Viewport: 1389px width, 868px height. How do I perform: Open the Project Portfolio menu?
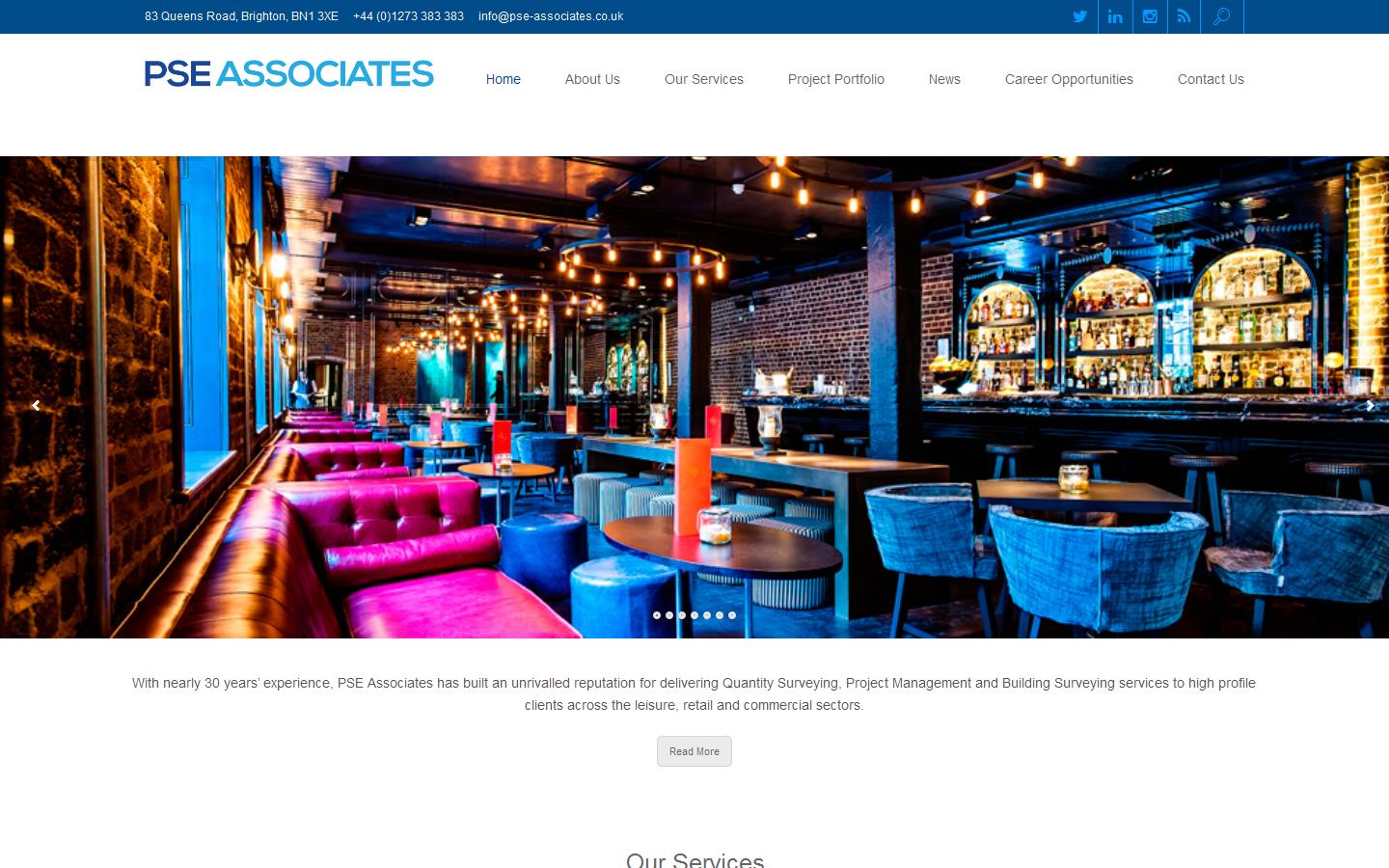coord(836,79)
